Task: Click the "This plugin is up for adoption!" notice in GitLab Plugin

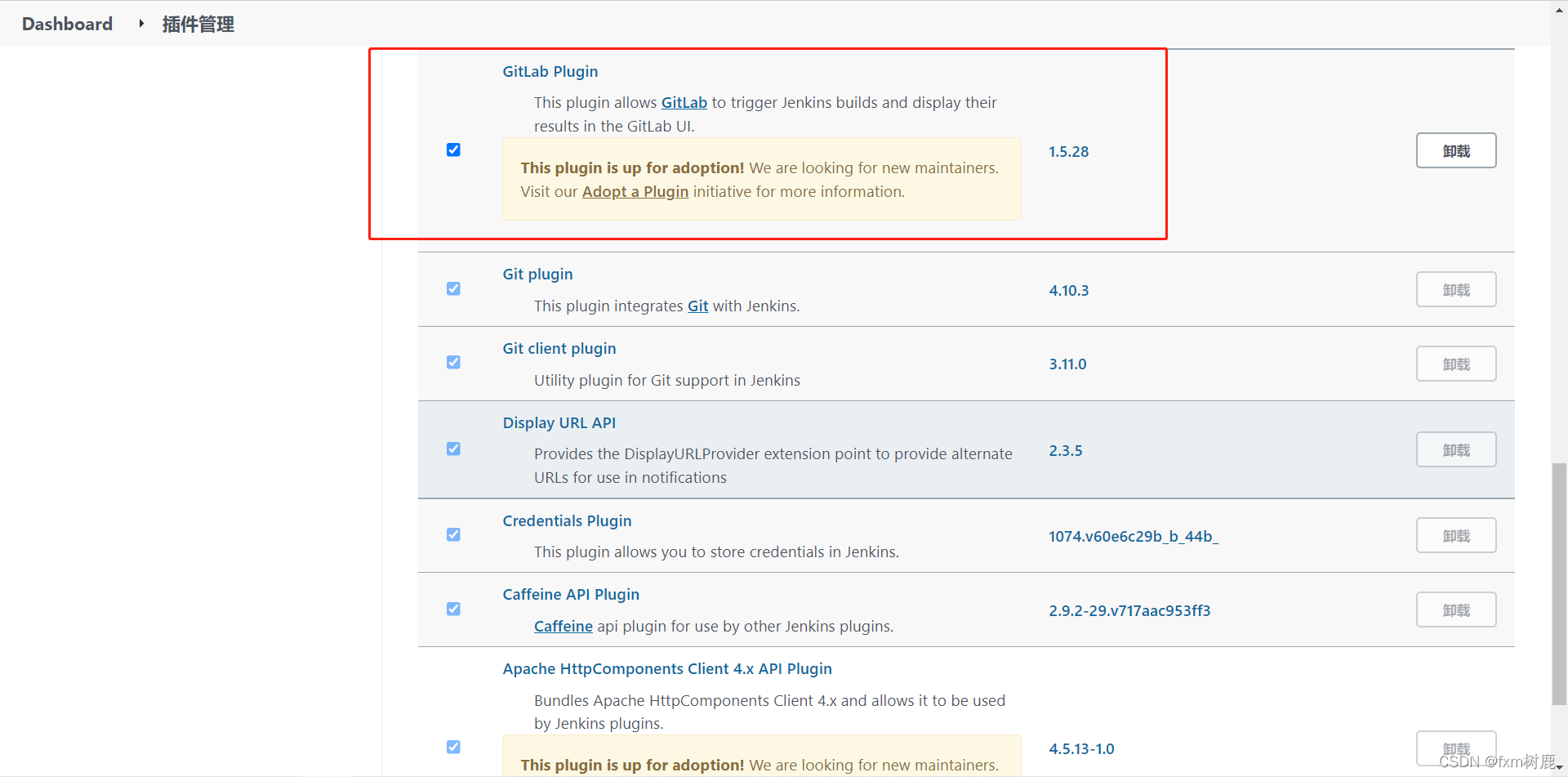Action: tap(761, 179)
